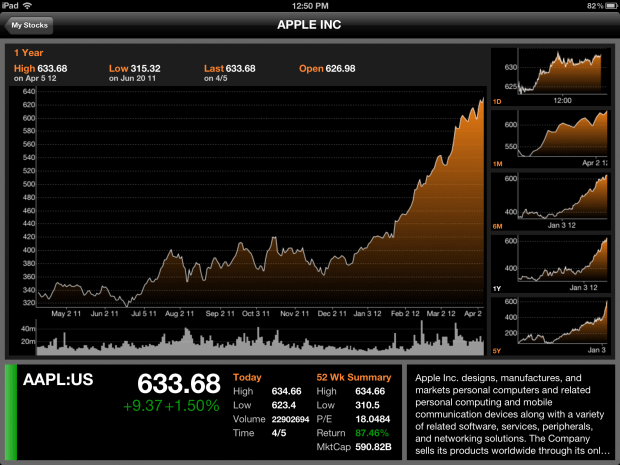Tap the Today section header

coord(247,377)
